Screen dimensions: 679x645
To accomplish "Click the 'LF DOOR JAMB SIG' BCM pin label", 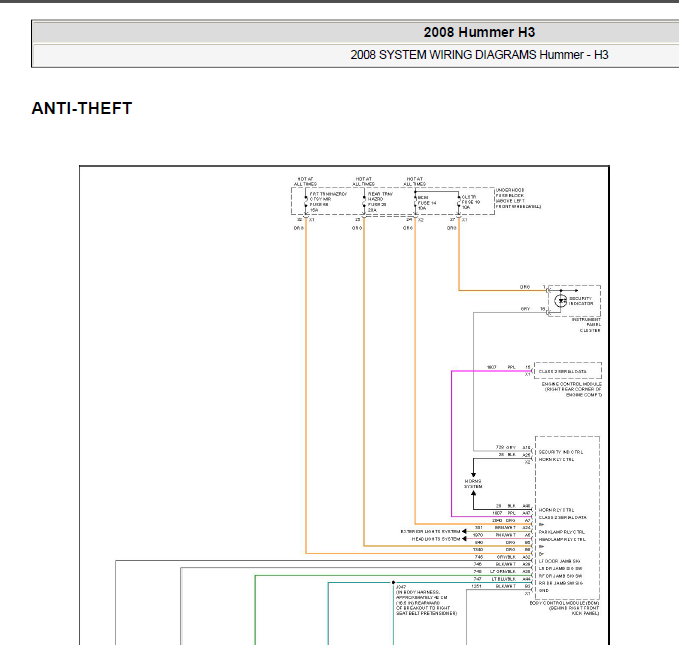I will pyautogui.click(x=559, y=561).
